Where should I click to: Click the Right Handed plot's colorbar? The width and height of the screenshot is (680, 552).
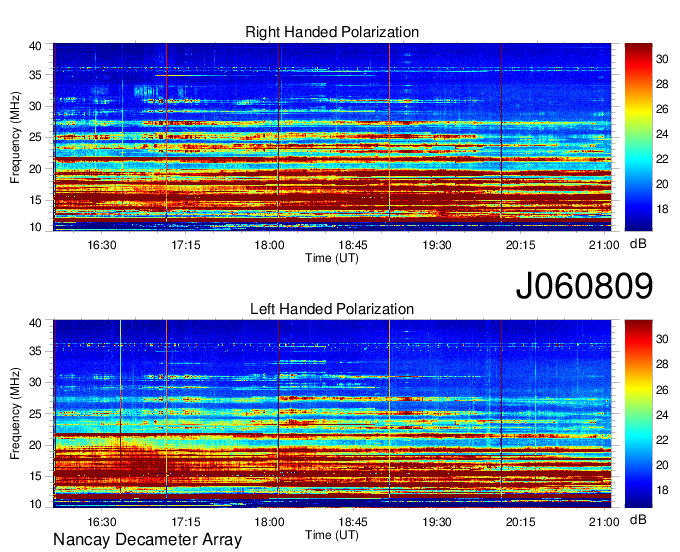(638, 137)
